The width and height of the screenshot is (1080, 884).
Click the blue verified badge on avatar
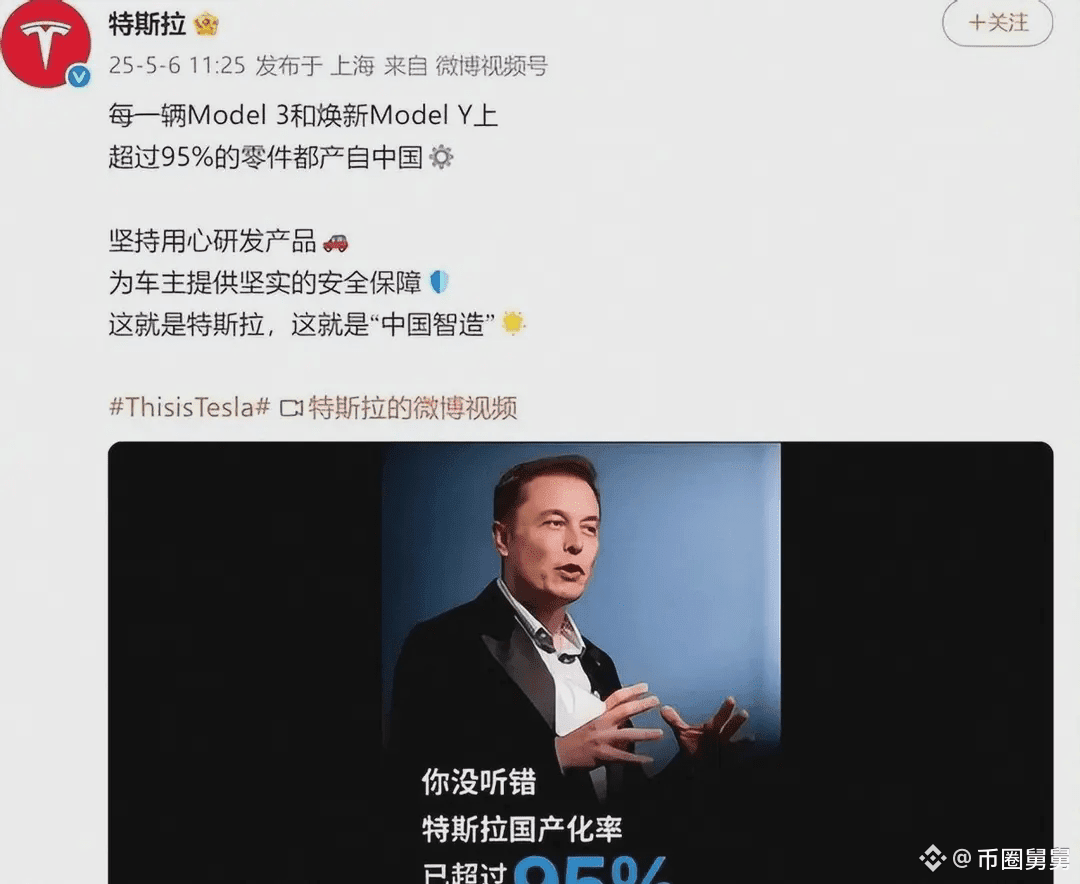(79, 76)
